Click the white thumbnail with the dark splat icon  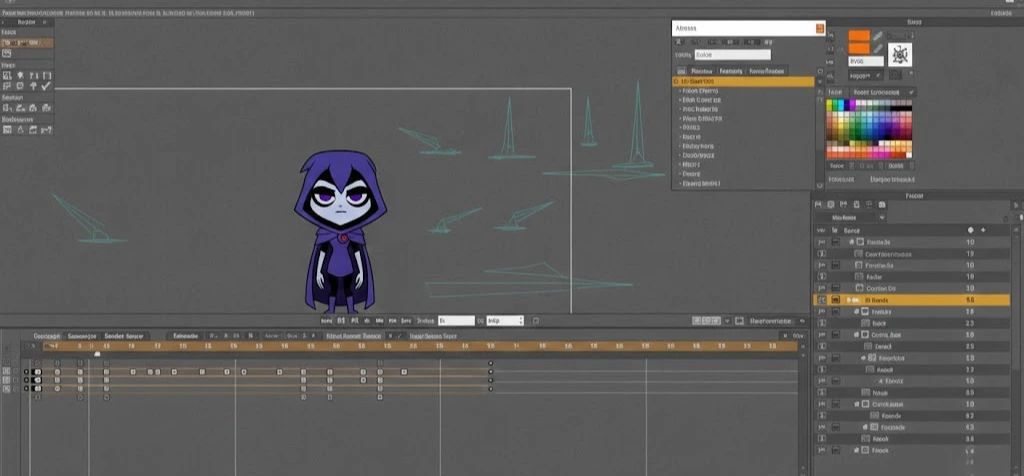click(x=898, y=55)
